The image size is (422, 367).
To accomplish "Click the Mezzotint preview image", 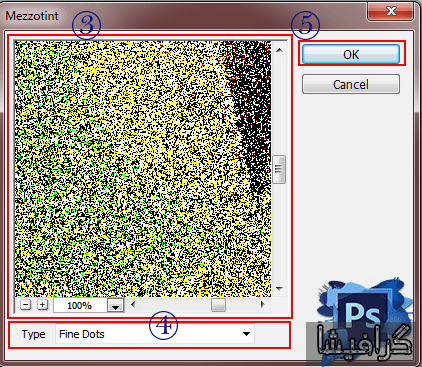I will click(143, 169).
